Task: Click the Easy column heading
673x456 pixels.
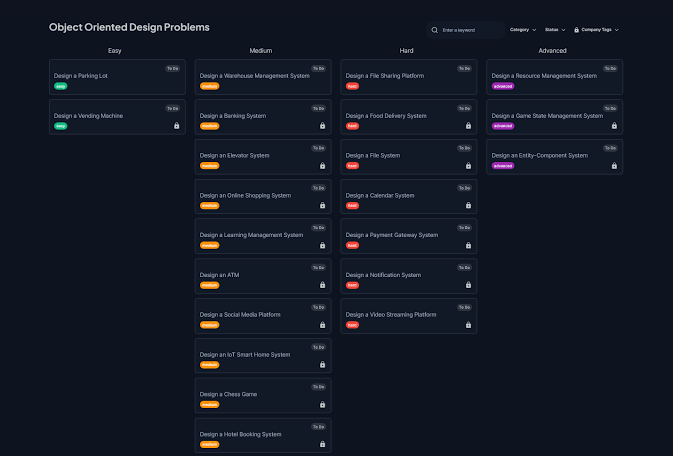Action: [x=115, y=51]
